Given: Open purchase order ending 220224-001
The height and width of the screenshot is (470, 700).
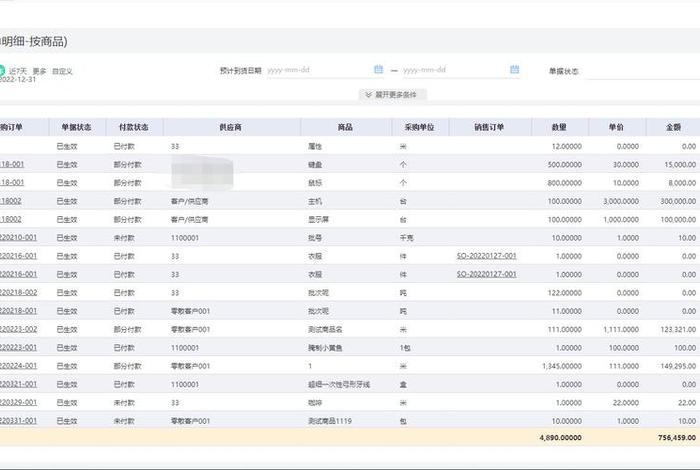Looking at the screenshot, I should (x=18, y=366).
